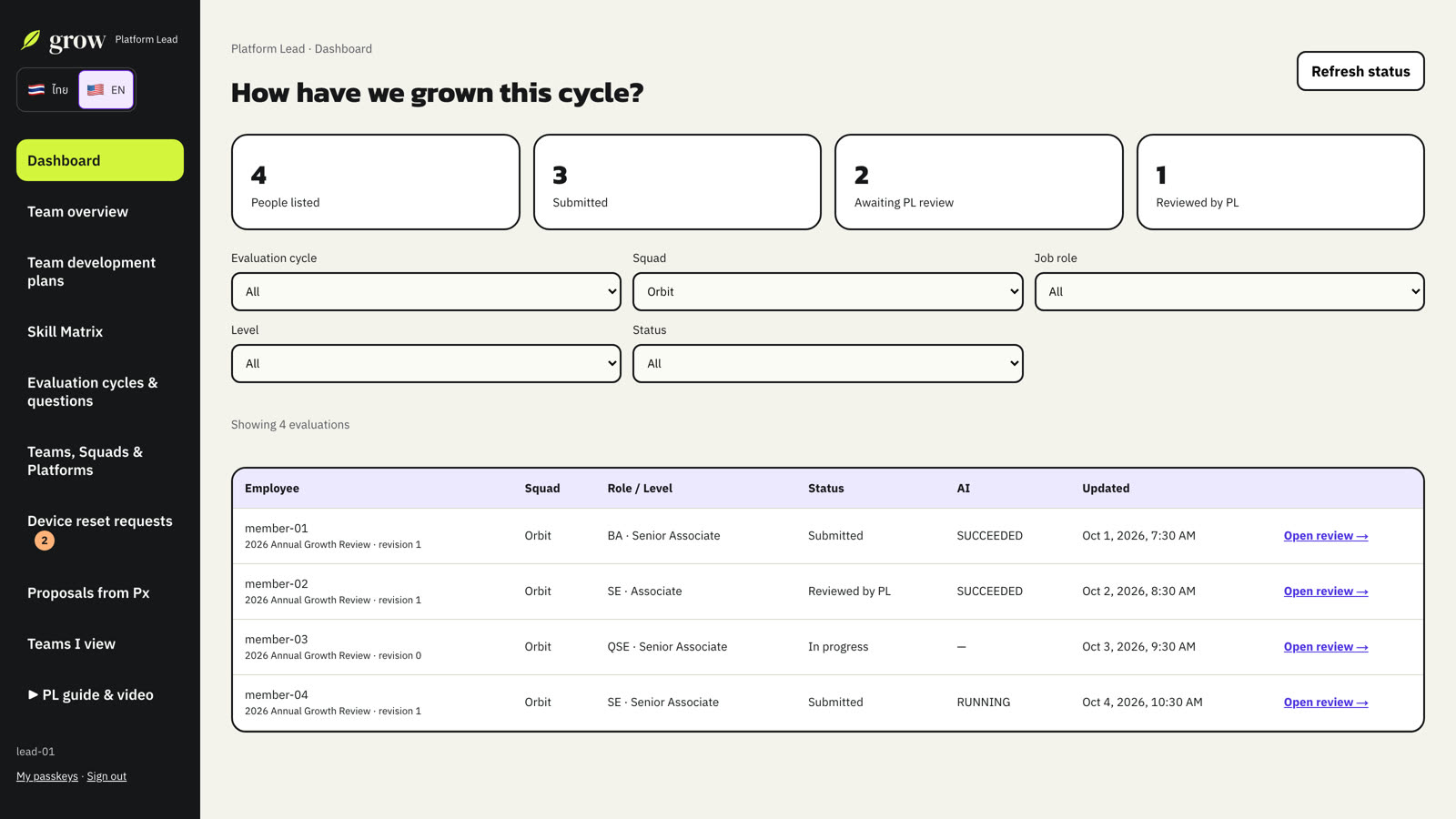Open the Dashboard menu item
The height and width of the screenshot is (819, 1456).
[x=100, y=160]
